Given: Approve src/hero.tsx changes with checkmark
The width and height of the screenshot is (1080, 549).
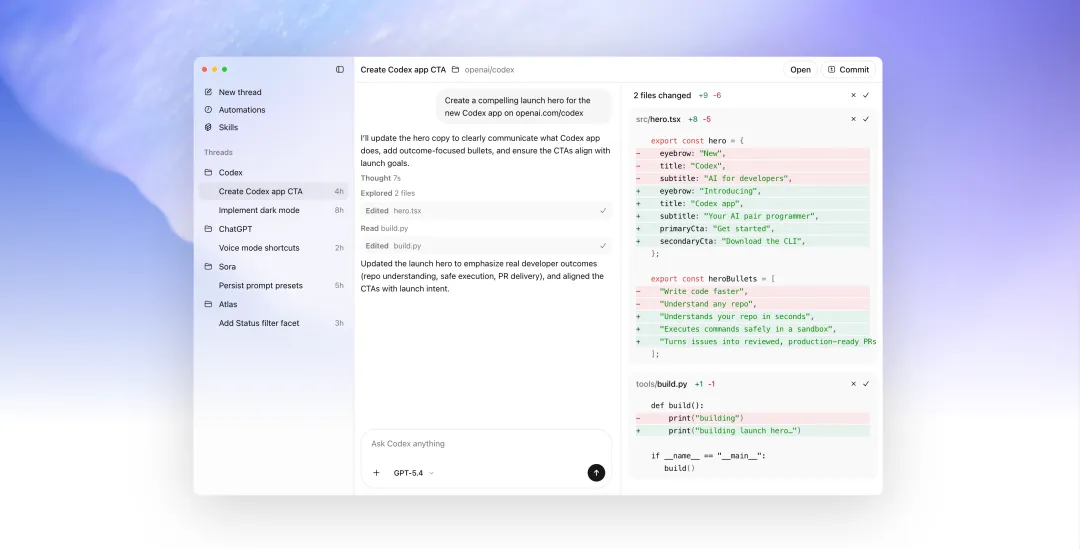Looking at the screenshot, I should pyautogui.click(x=866, y=119).
